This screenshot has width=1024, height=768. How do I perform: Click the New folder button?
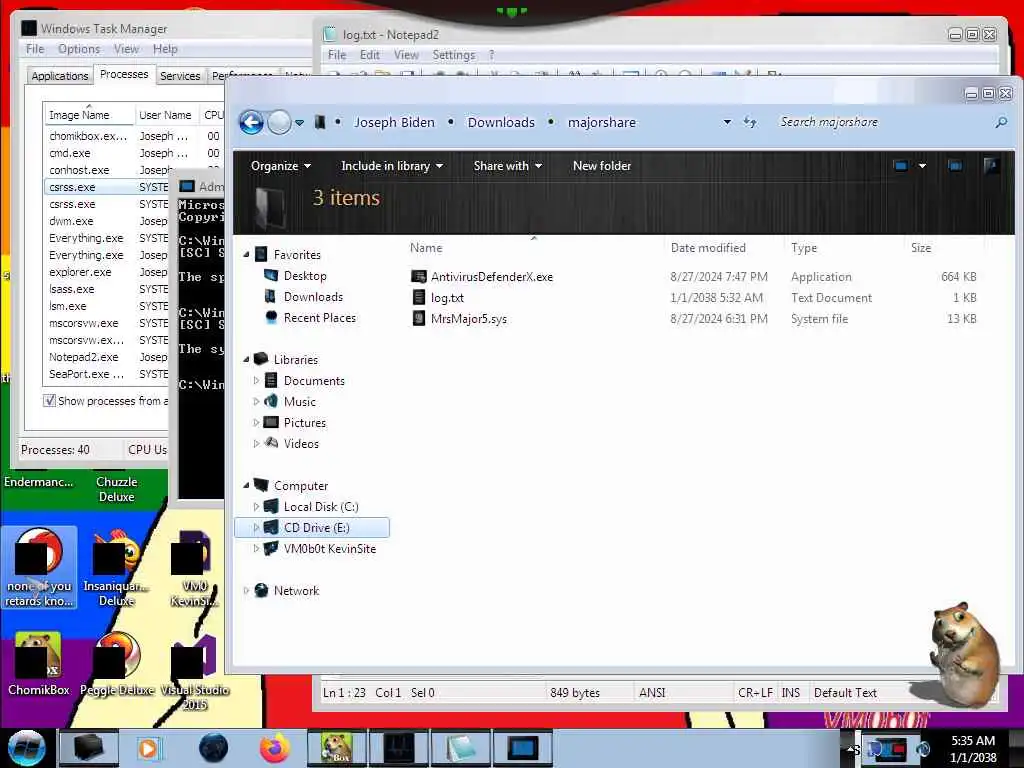pos(601,166)
